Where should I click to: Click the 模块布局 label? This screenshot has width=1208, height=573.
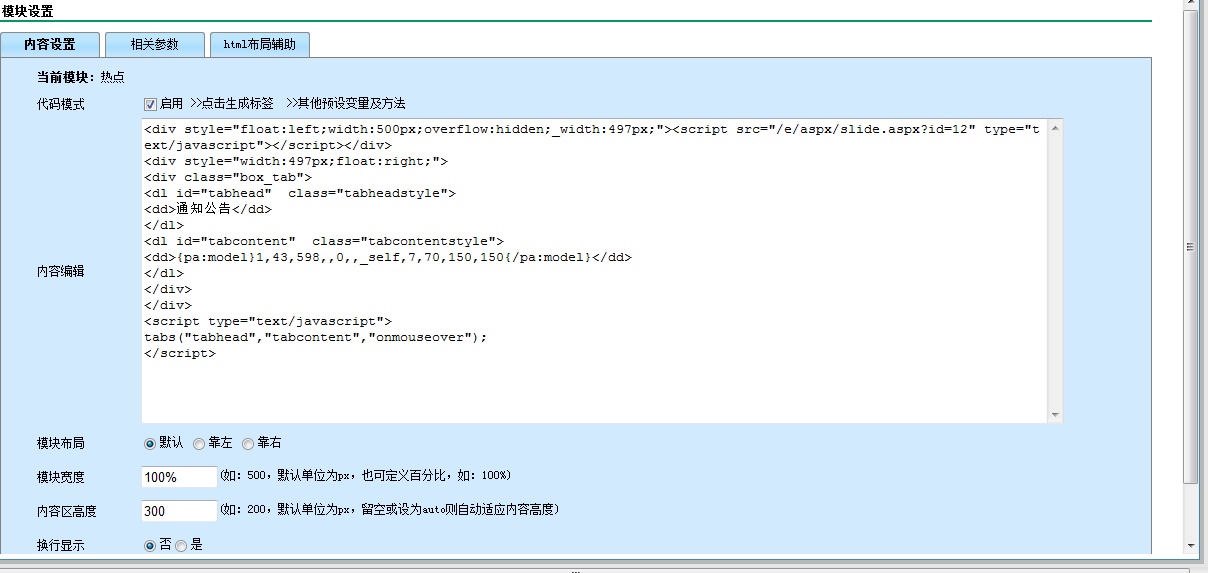[x=61, y=443]
